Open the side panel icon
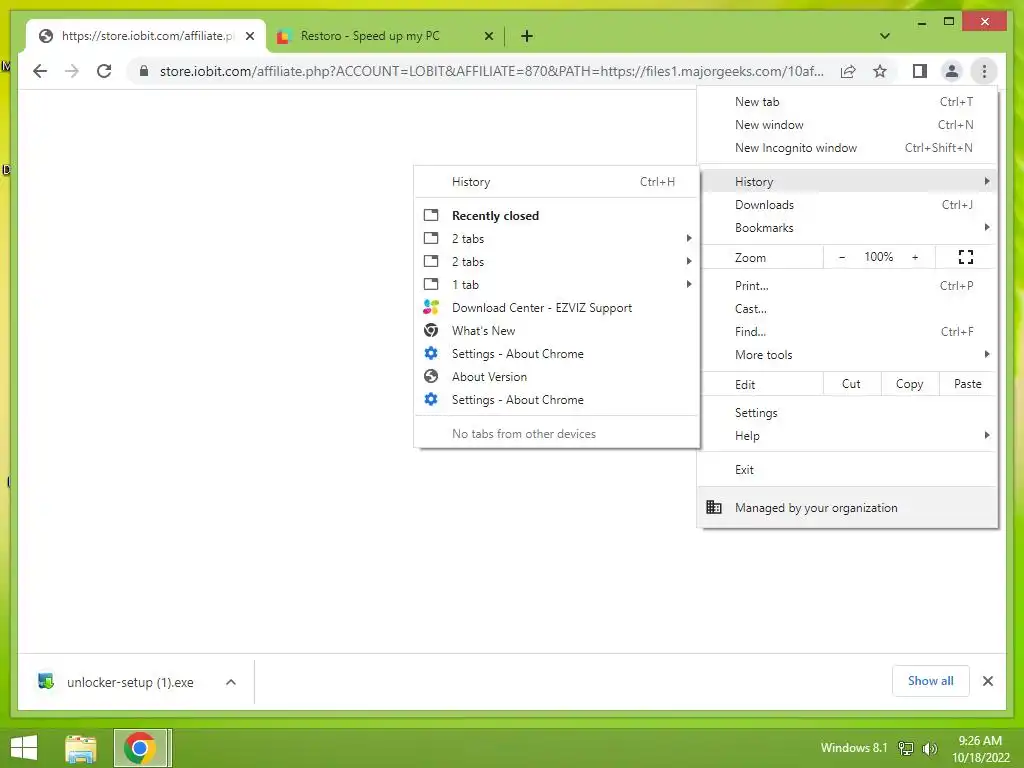The height and width of the screenshot is (768, 1024). [x=920, y=71]
